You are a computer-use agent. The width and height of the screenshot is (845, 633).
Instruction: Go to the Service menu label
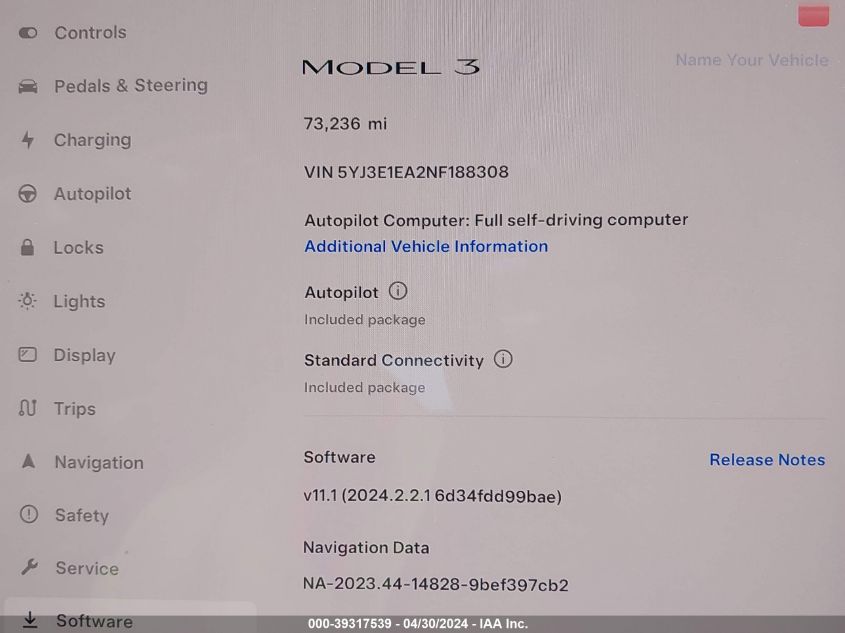tap(87, 568)
